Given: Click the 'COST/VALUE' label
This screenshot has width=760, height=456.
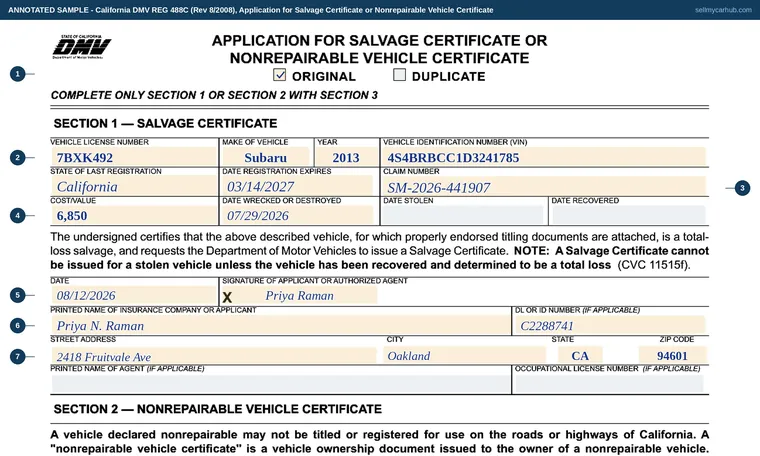Looking at the screenshot, I should [x=73, y=201].
